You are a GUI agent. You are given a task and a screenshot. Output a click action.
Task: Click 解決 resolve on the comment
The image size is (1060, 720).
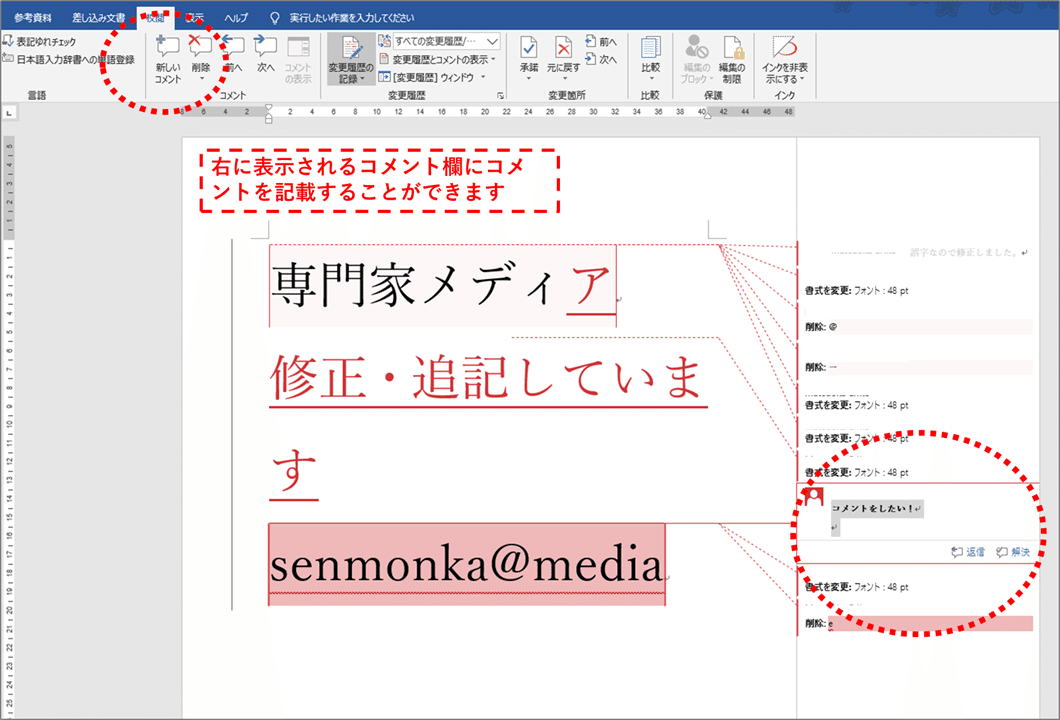click(x=1013, y=552)
